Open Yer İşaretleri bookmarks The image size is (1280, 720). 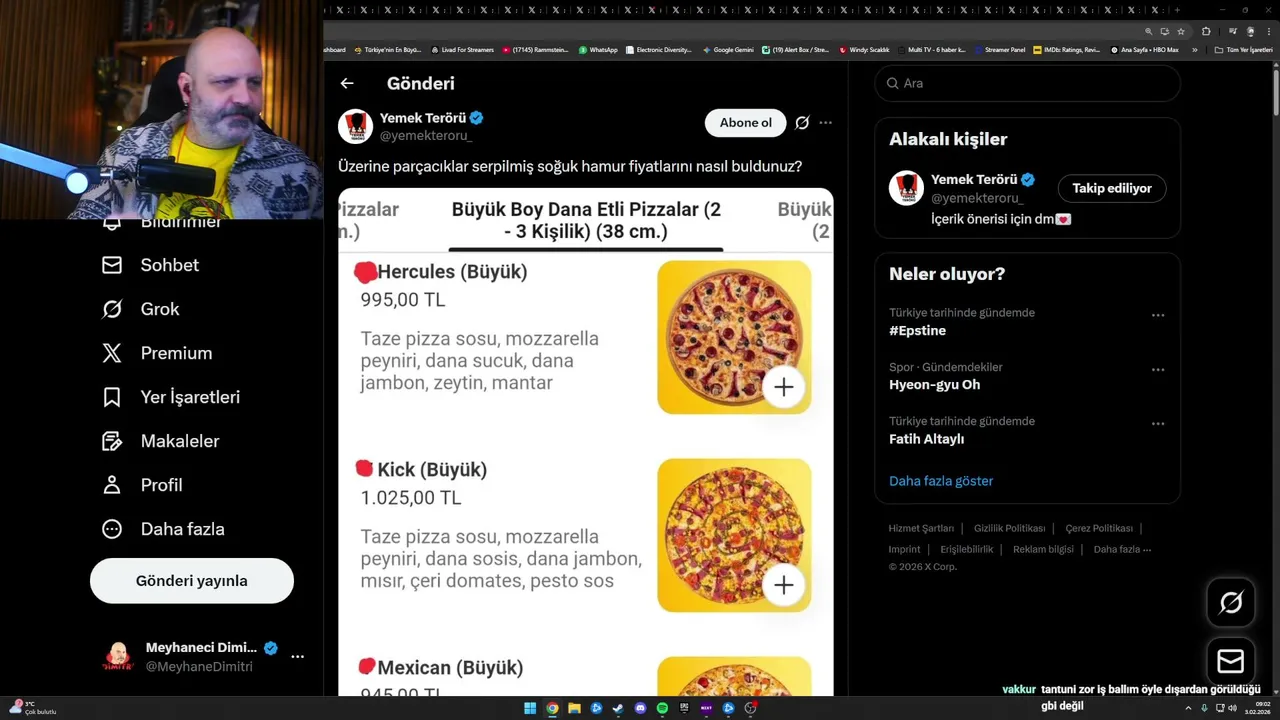[x=171, y=397]
